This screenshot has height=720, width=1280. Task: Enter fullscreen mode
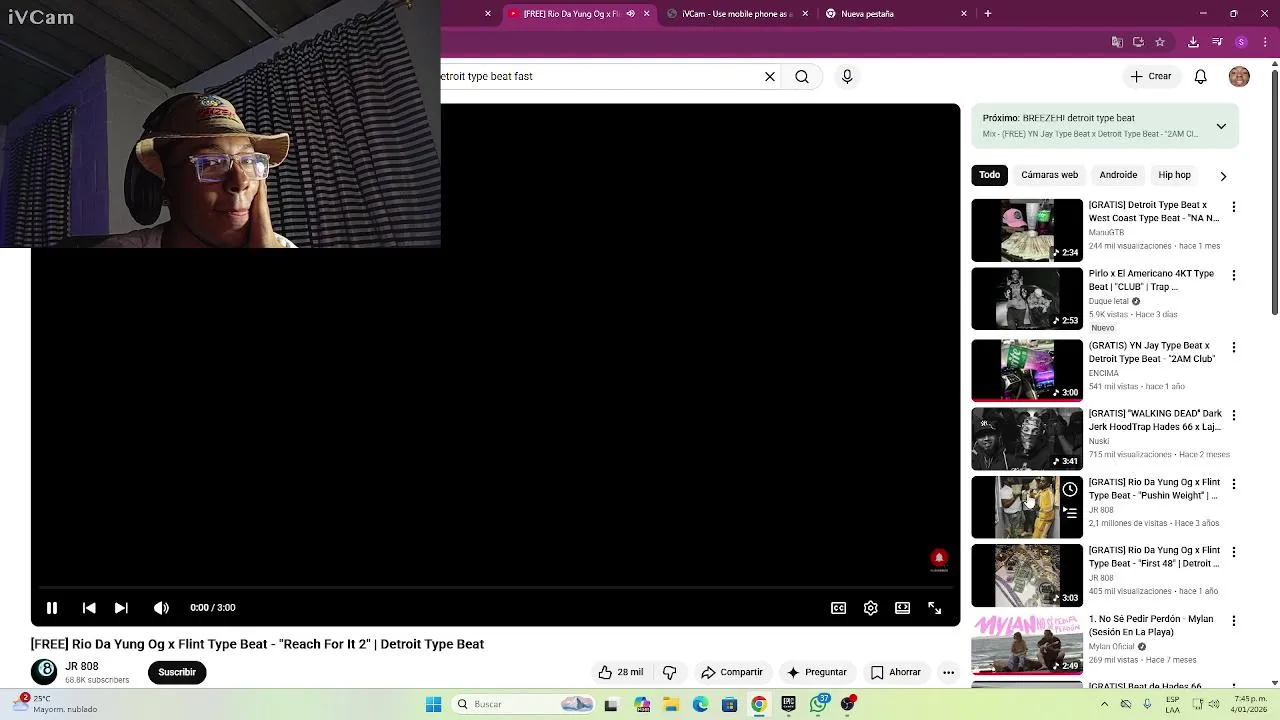[x=935, y=607]
